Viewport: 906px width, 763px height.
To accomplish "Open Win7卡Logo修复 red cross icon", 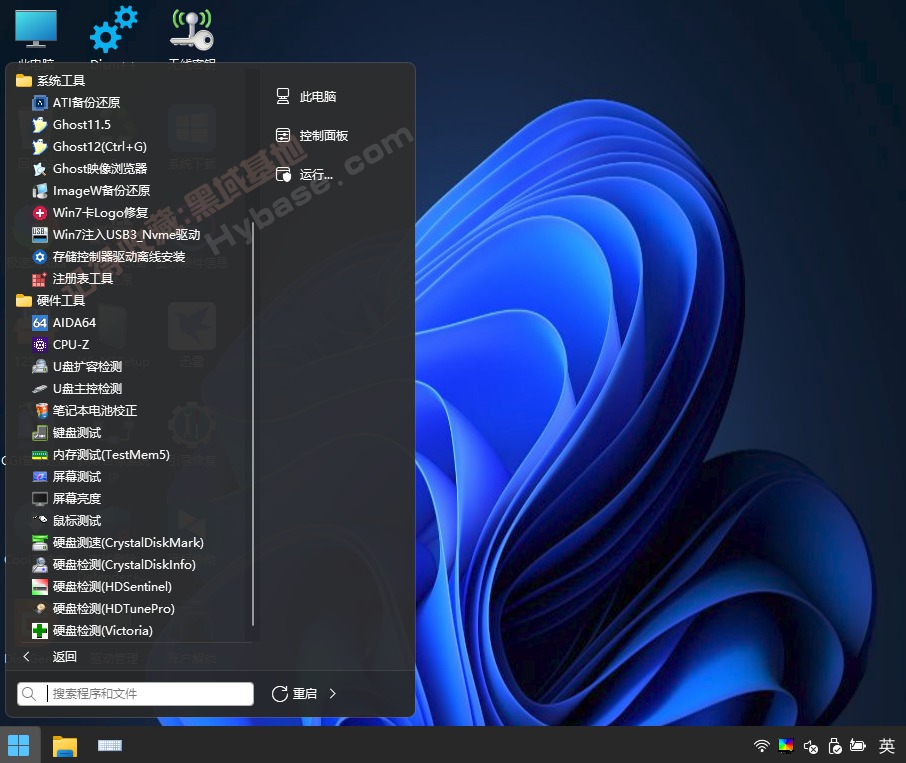I will [39, 213].
